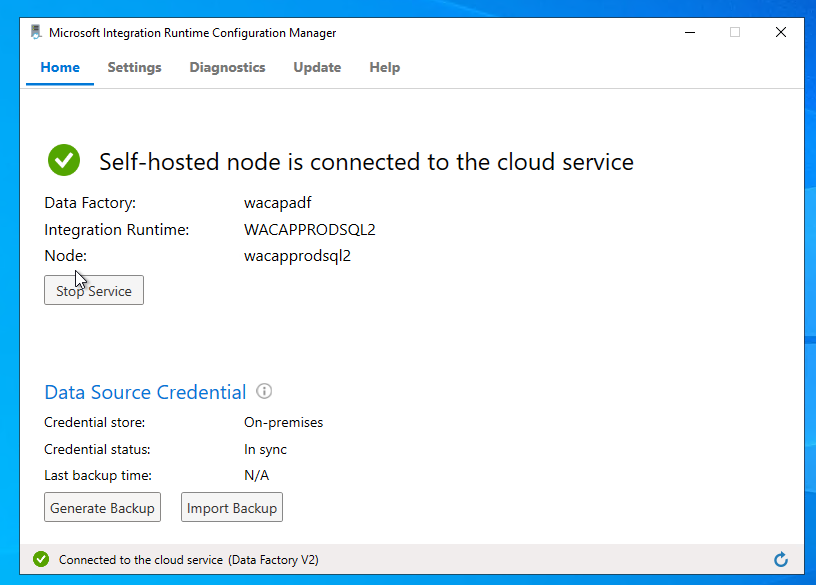This screenshot has height=585, width=816.
Task: Close the Configuration Manager window
Action: 781,32
